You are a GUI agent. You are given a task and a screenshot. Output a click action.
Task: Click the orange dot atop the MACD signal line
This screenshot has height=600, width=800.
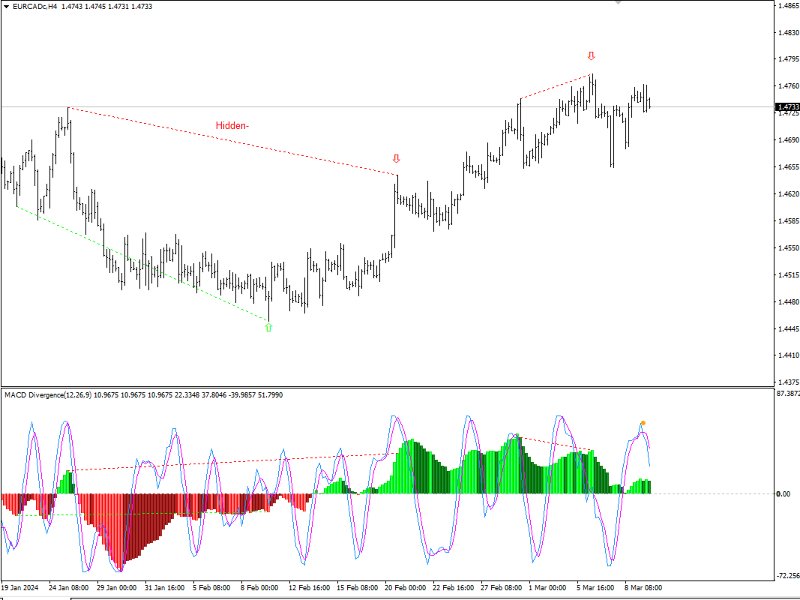(643, 423)
